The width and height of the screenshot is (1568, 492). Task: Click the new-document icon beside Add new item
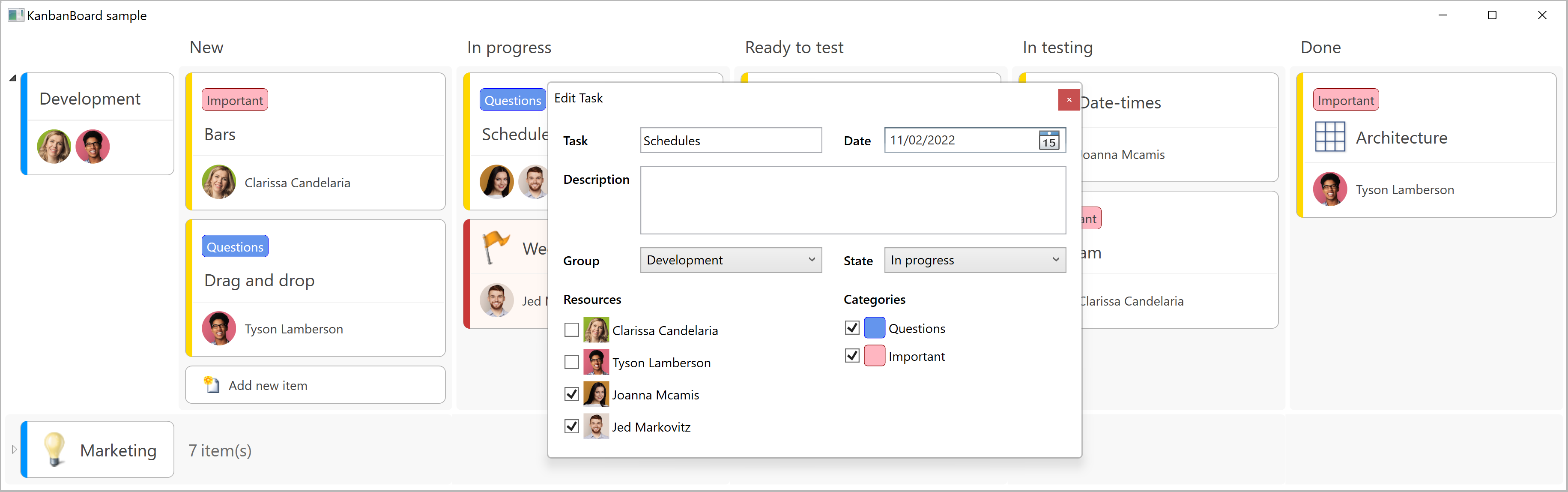point(211,384)
